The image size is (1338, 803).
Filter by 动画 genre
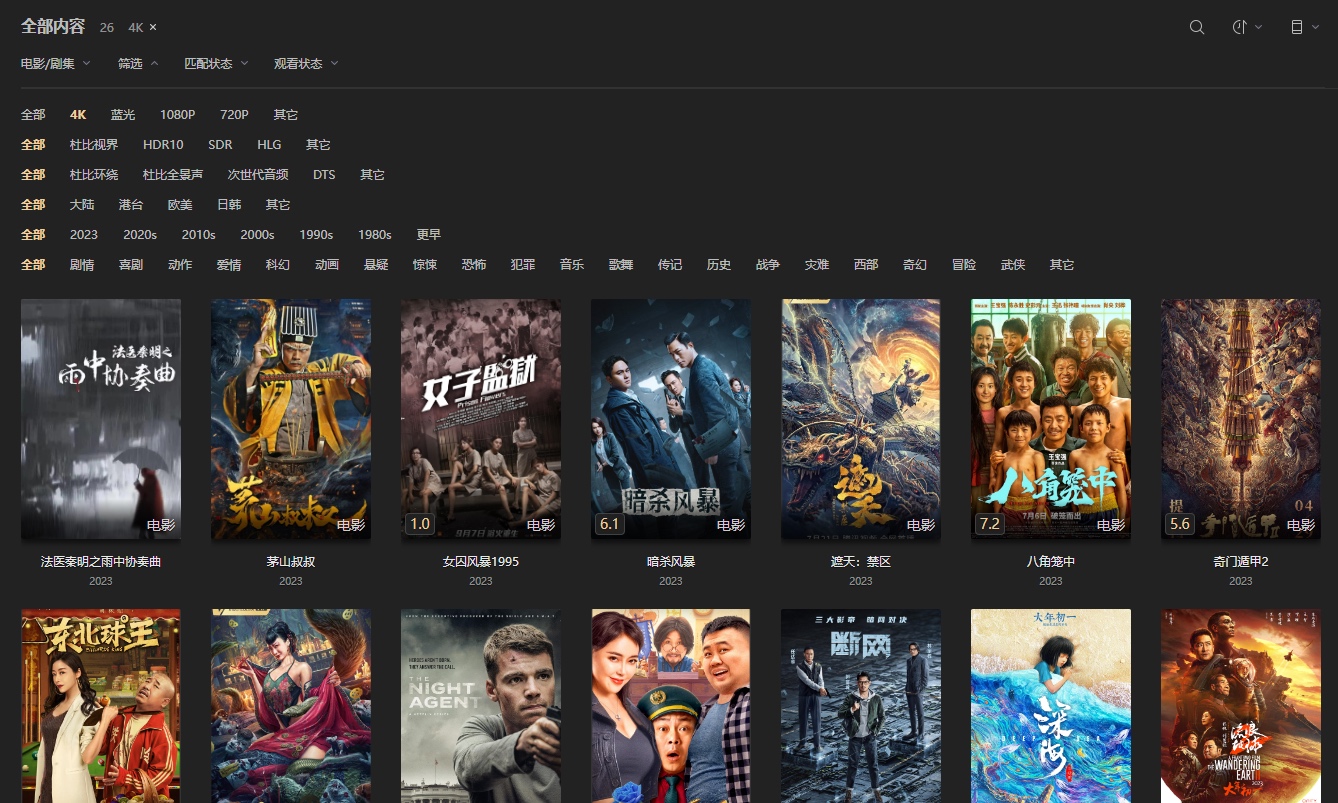327,265
